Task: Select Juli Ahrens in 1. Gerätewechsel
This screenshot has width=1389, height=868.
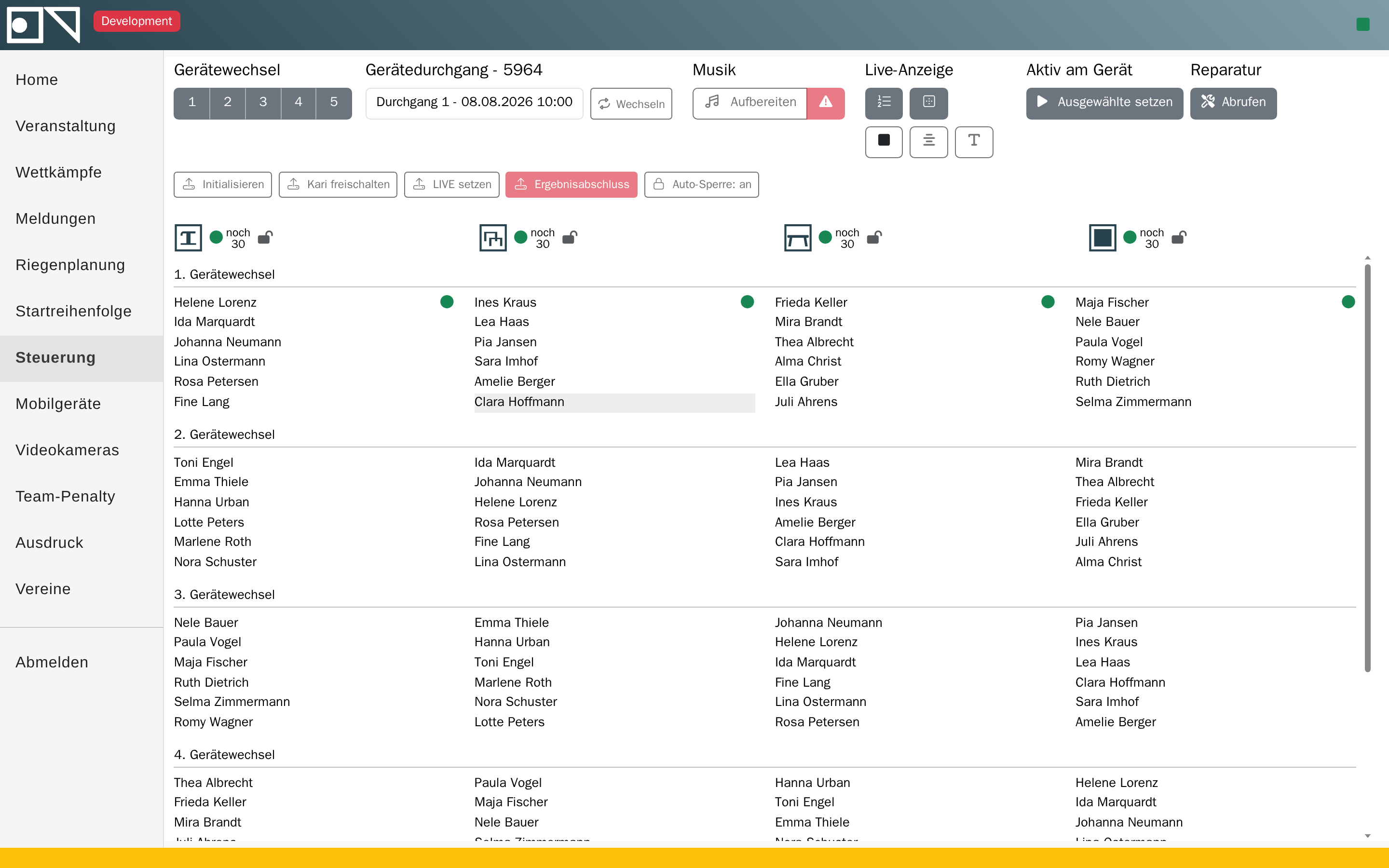Action: pyautogui.click(x=915, y=403)
